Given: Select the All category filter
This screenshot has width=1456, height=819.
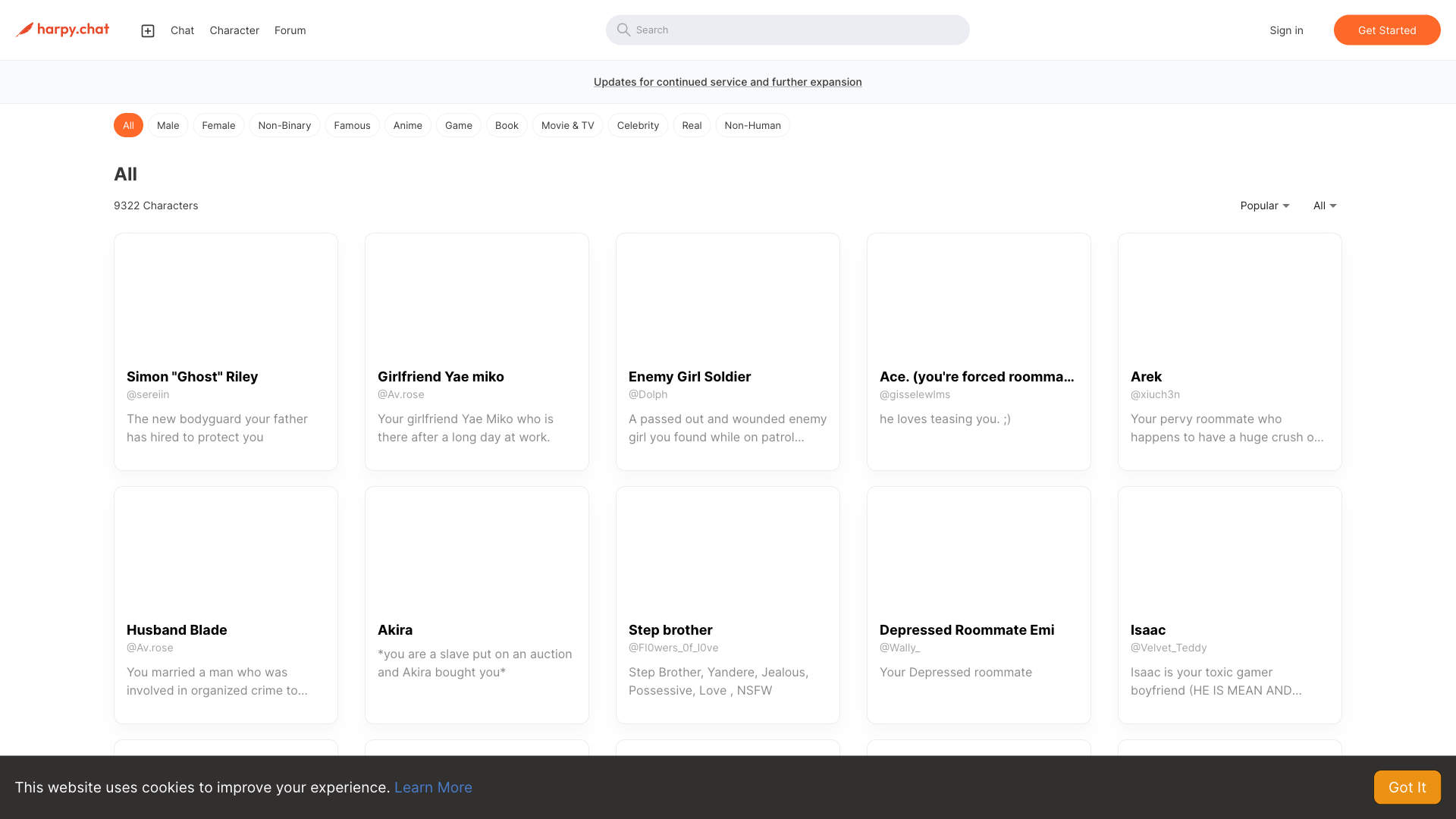Looking at the screenshot, I should point(128,125).
